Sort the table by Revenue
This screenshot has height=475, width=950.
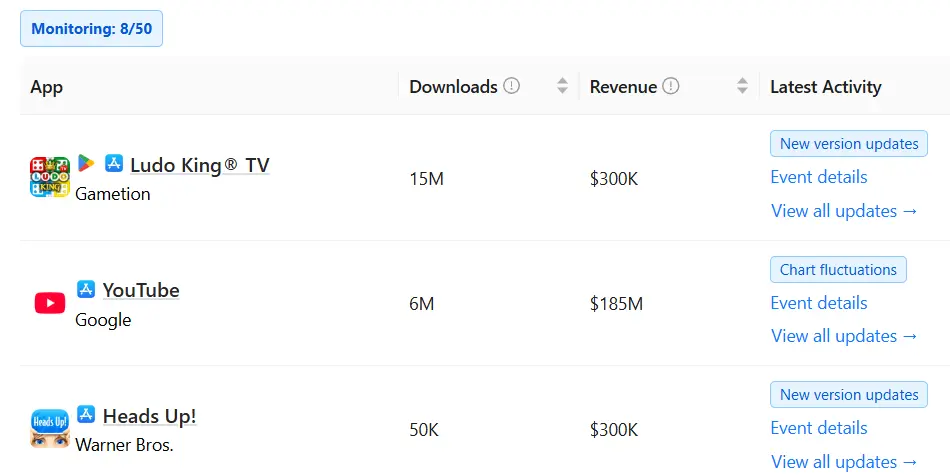pyautogui.click(x=742, y=86)
